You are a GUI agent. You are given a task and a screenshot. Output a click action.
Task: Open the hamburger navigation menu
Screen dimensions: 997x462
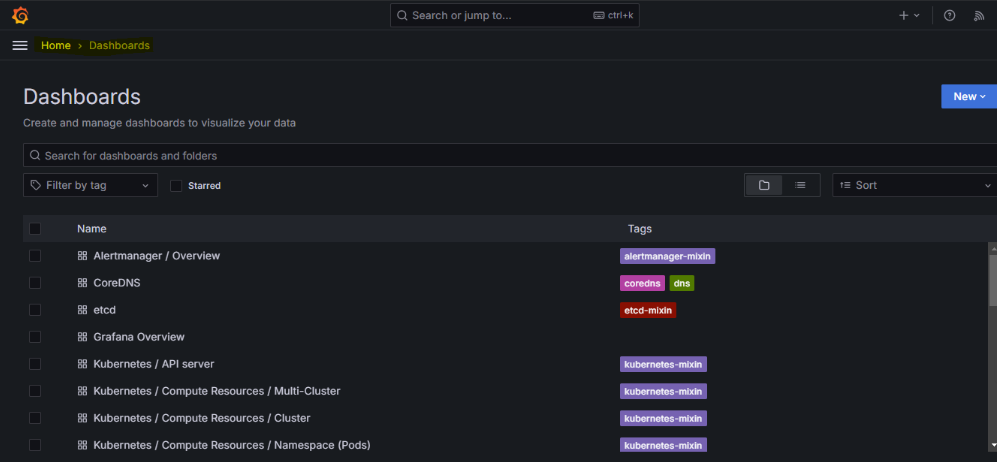pyautogui.click(x=20, y=46)
